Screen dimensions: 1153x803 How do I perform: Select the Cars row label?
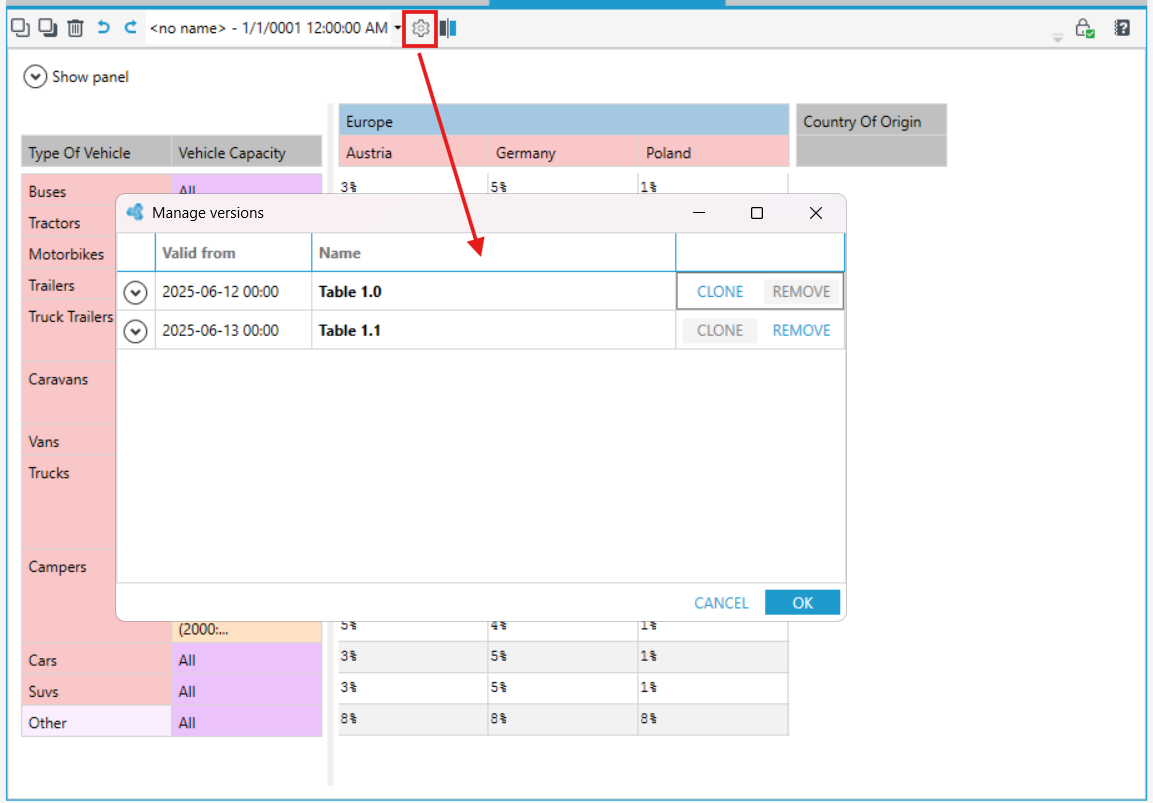click(x=96, y=660)
